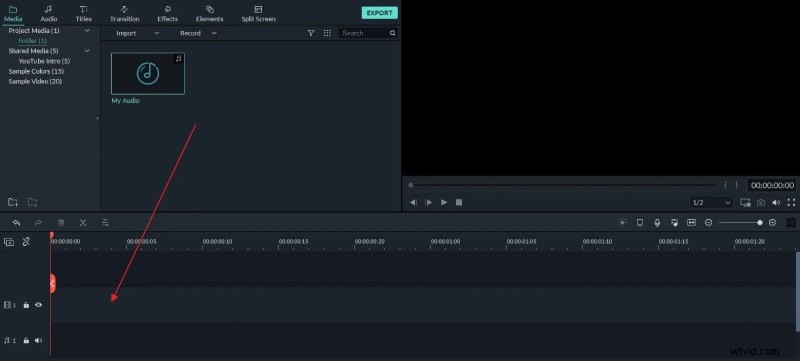Toggle the timeline track view columns icon
The height and width of the screenshot is (361, 800).
click(791, 223)
